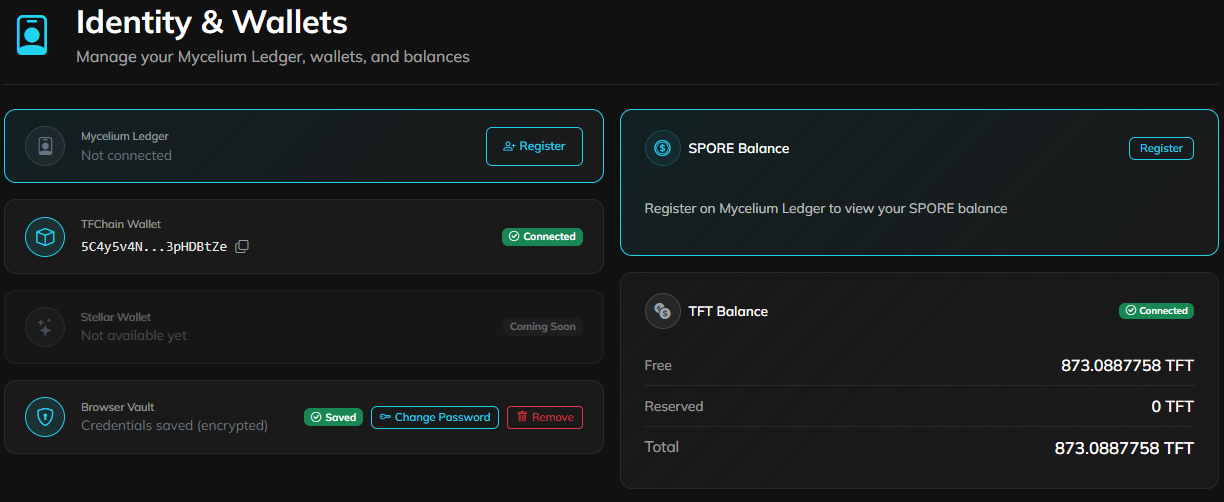This screenshot has width=1224, height=502.
Task: Click the Stellar Wallet label
Action: [116, 317]
